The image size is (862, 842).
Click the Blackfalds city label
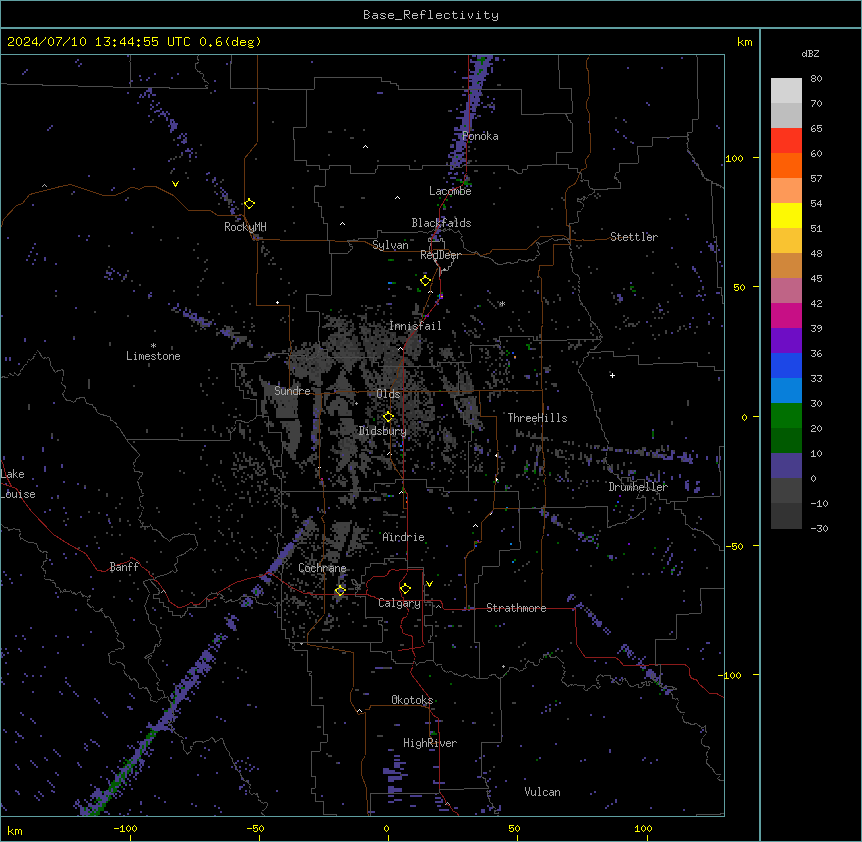click(x=441, y=223)
